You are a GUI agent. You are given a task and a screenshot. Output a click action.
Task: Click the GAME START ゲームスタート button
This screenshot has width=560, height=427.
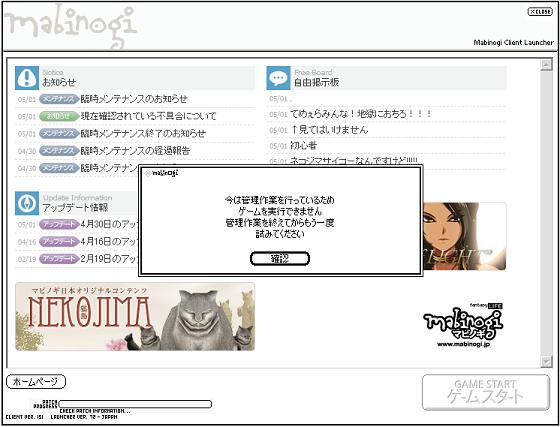(486, 392)
